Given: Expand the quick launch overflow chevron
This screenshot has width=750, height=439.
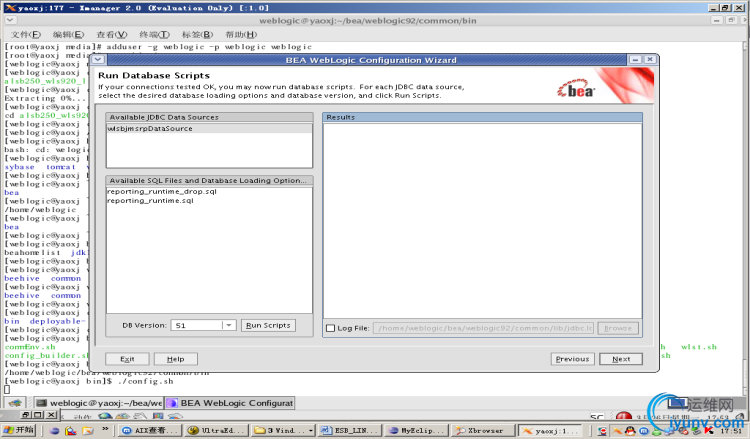Looking at the screenshot, I should (105, 430).
